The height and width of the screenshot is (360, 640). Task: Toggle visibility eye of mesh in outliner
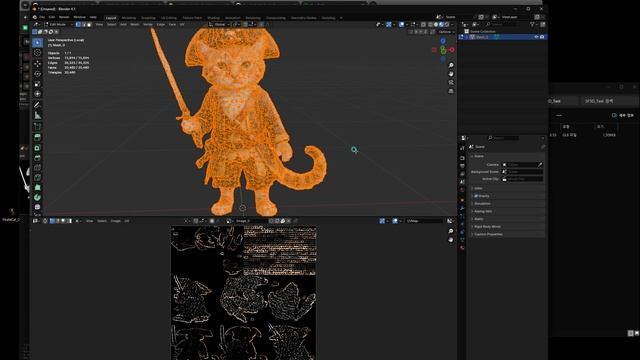point(536,37)
